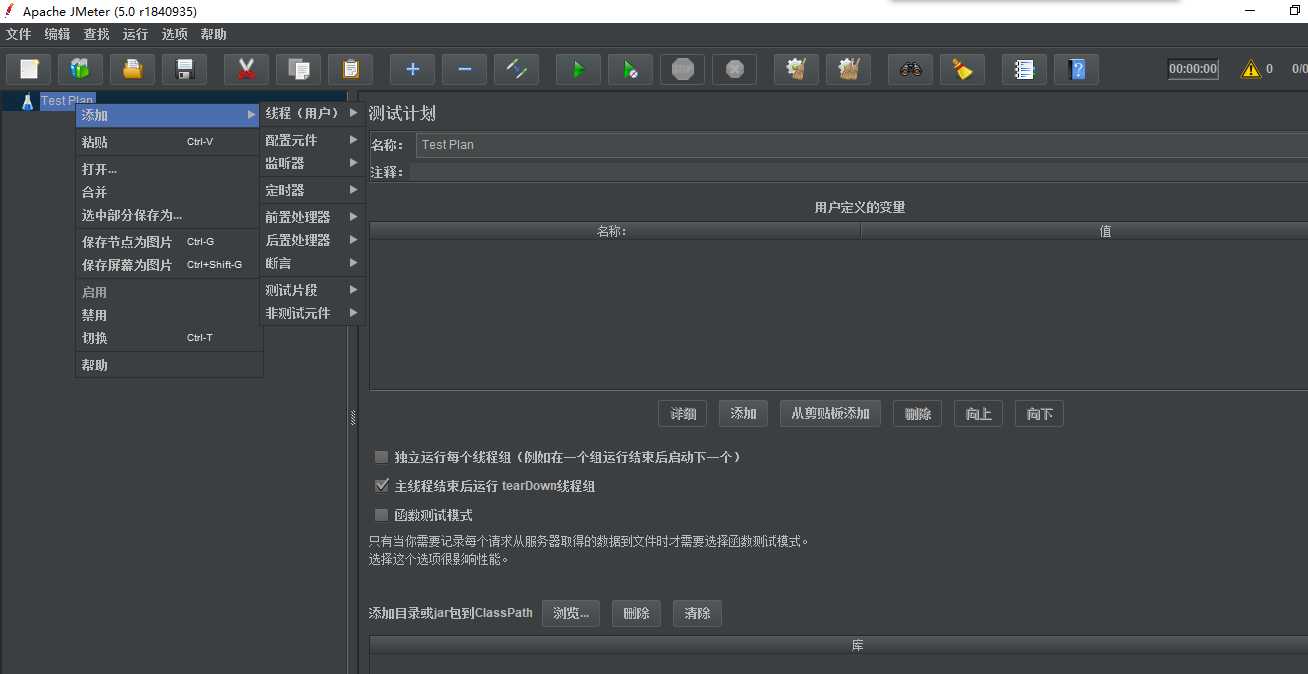1308x674 pixels.
Task: Collapse all nodes with minus icon
Action: pos(464,69)
